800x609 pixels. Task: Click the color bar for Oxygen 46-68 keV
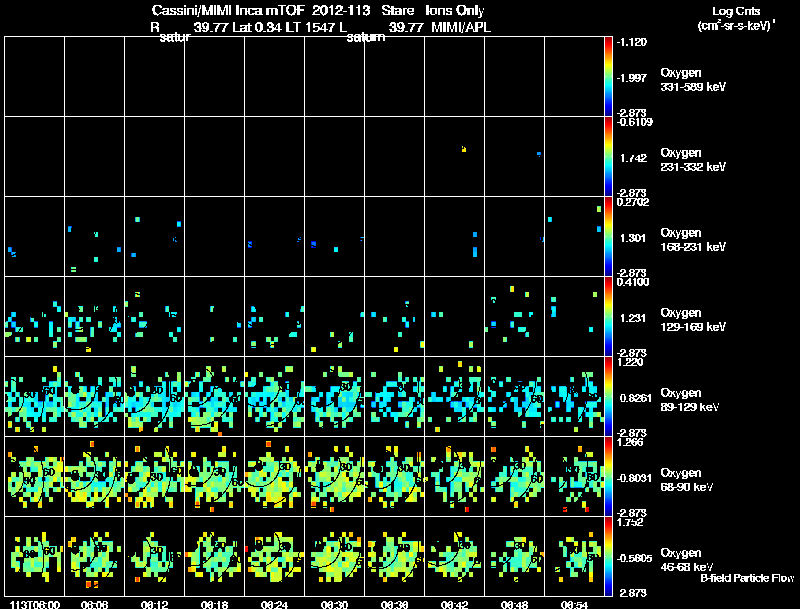point(608,556)
